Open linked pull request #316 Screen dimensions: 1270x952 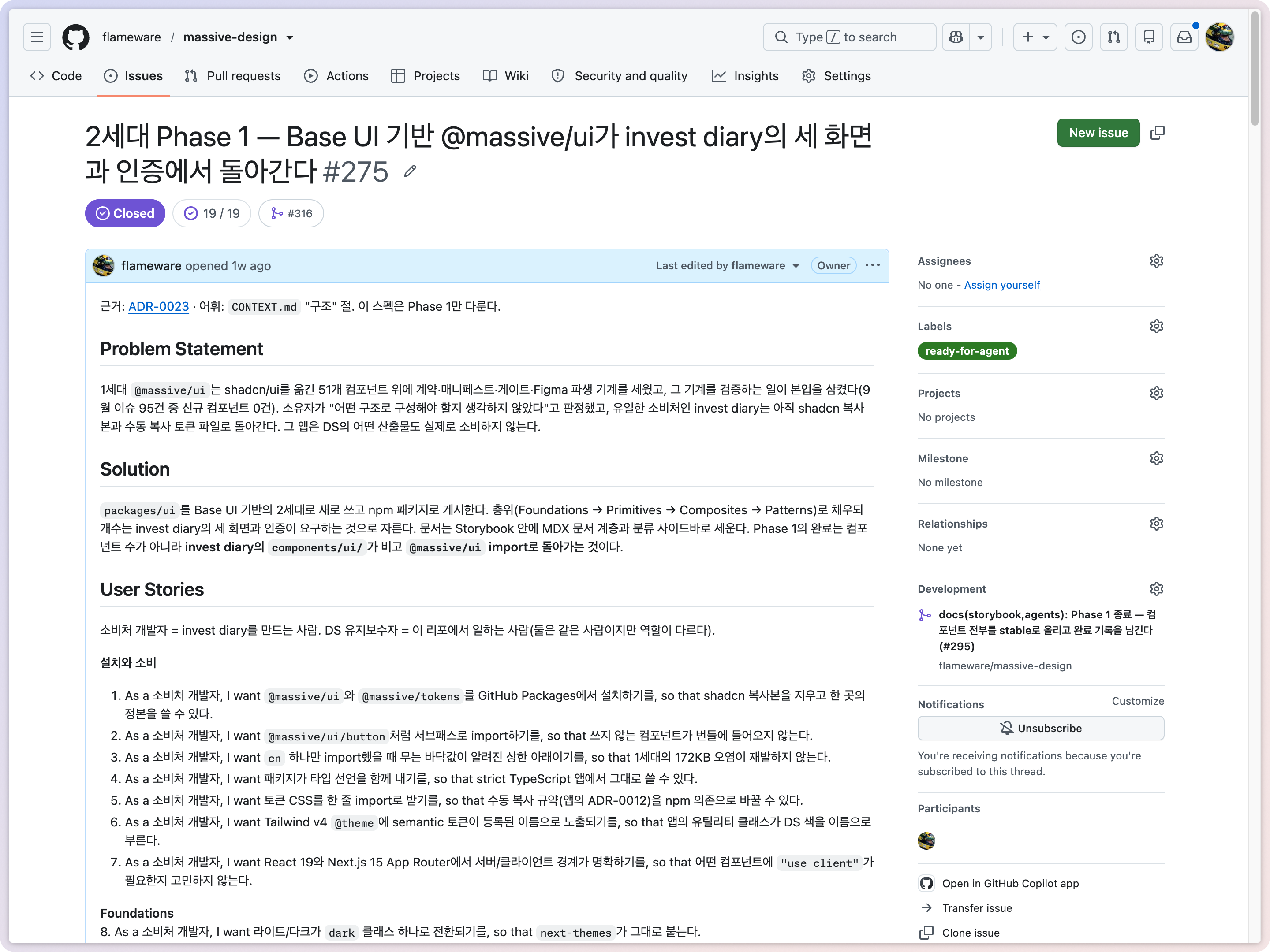tap(291, 213)
